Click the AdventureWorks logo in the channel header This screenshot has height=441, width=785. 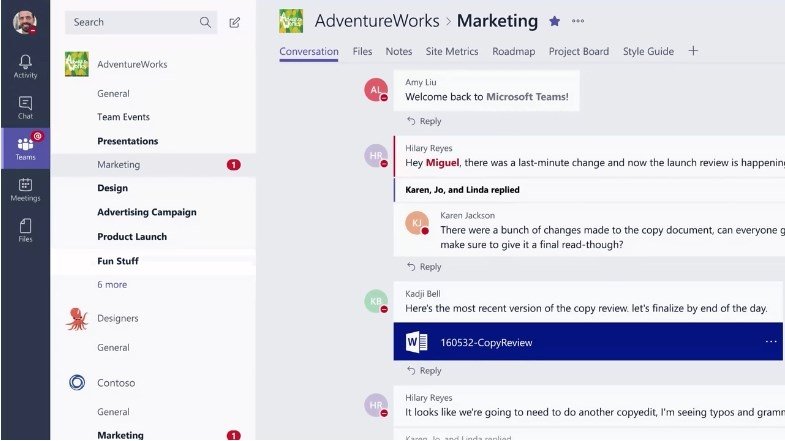click(x=291, y=21)
